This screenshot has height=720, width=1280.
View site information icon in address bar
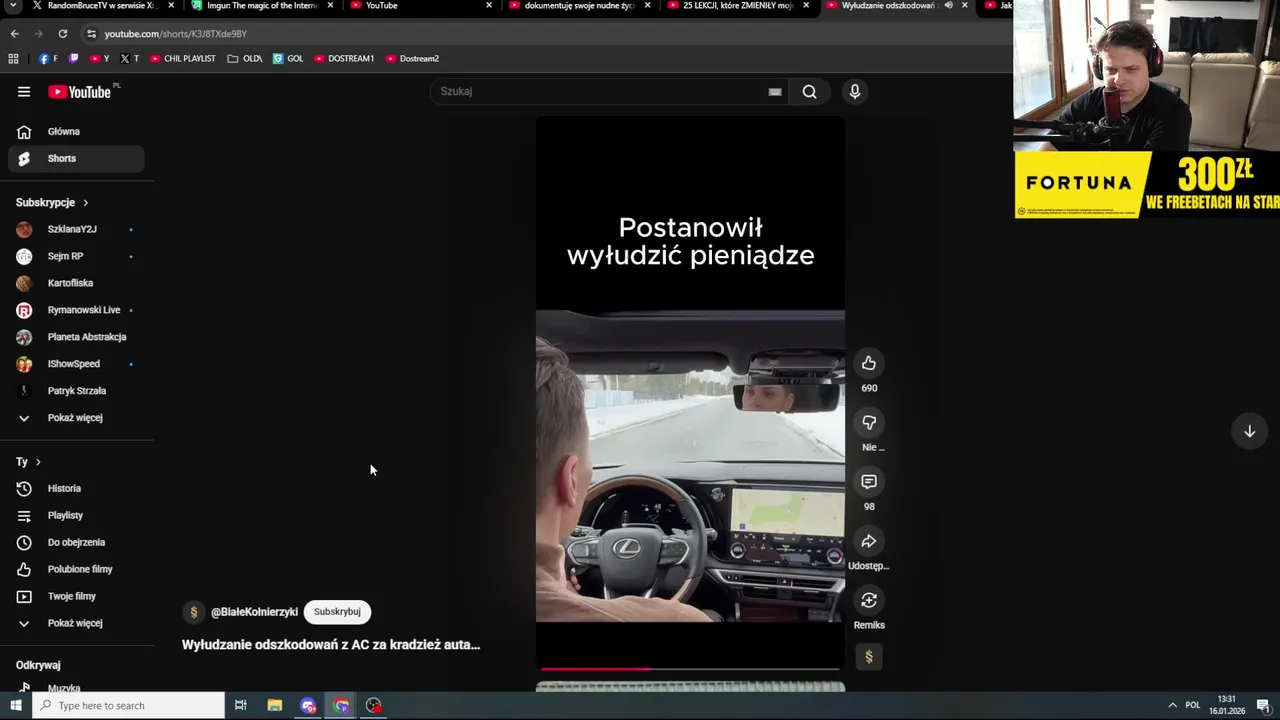tap(91, 34)
